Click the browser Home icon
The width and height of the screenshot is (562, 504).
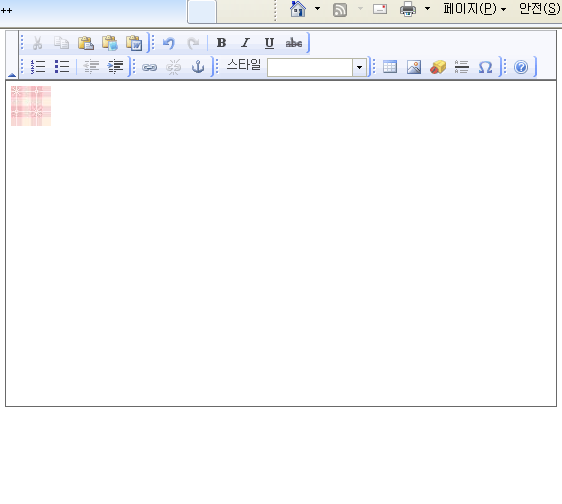[298, 9]
